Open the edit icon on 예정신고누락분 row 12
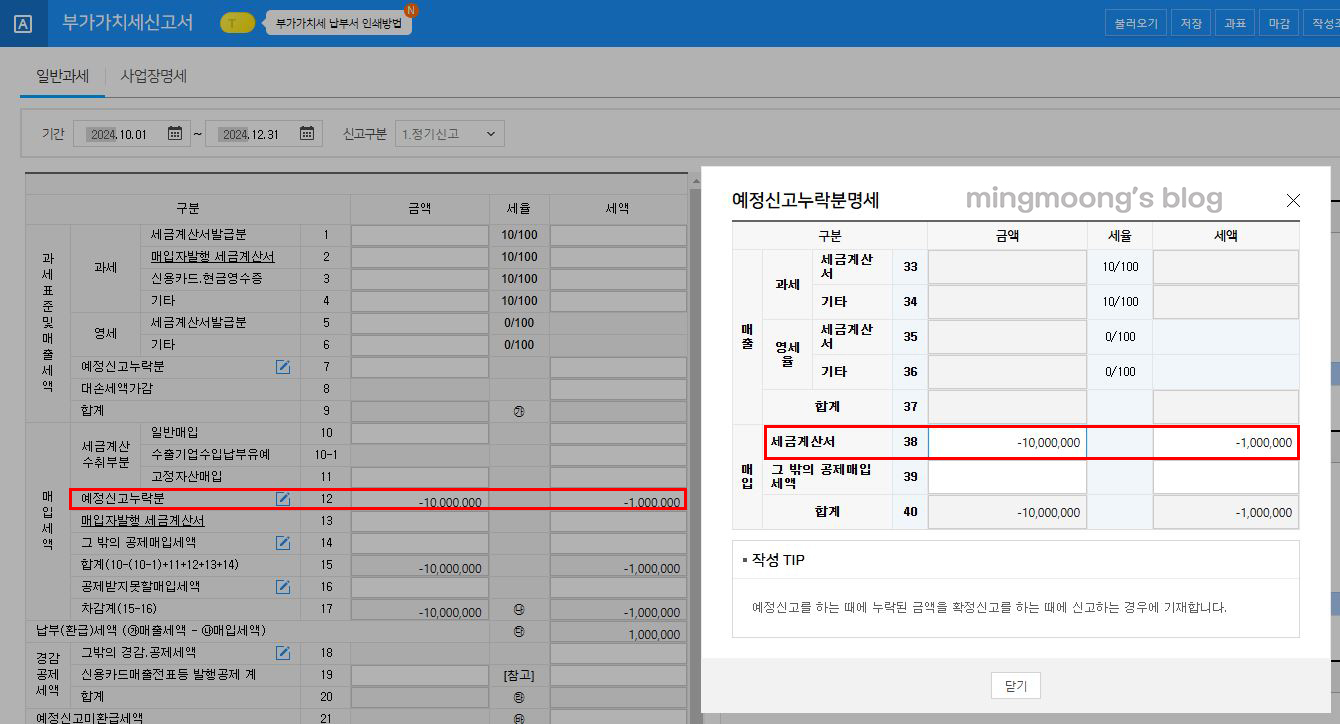The image size is (1340, 724). pyautogui.click(x=283, y=501)
